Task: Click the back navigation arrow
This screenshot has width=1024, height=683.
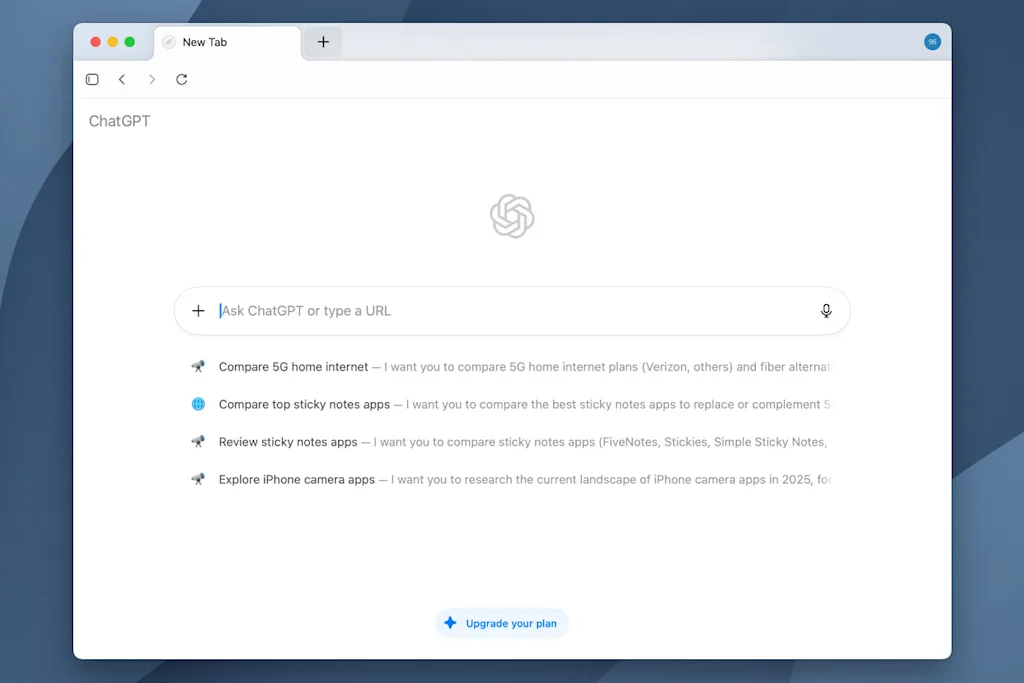Action: point(122,79)
